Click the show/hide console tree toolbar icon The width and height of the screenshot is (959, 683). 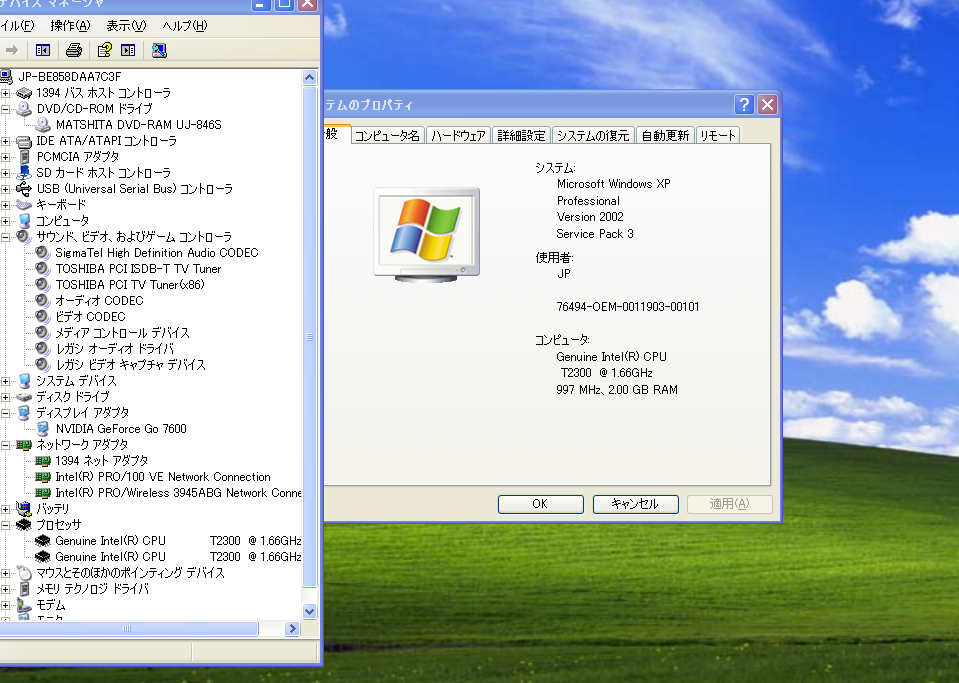click(x=43, y=50)
